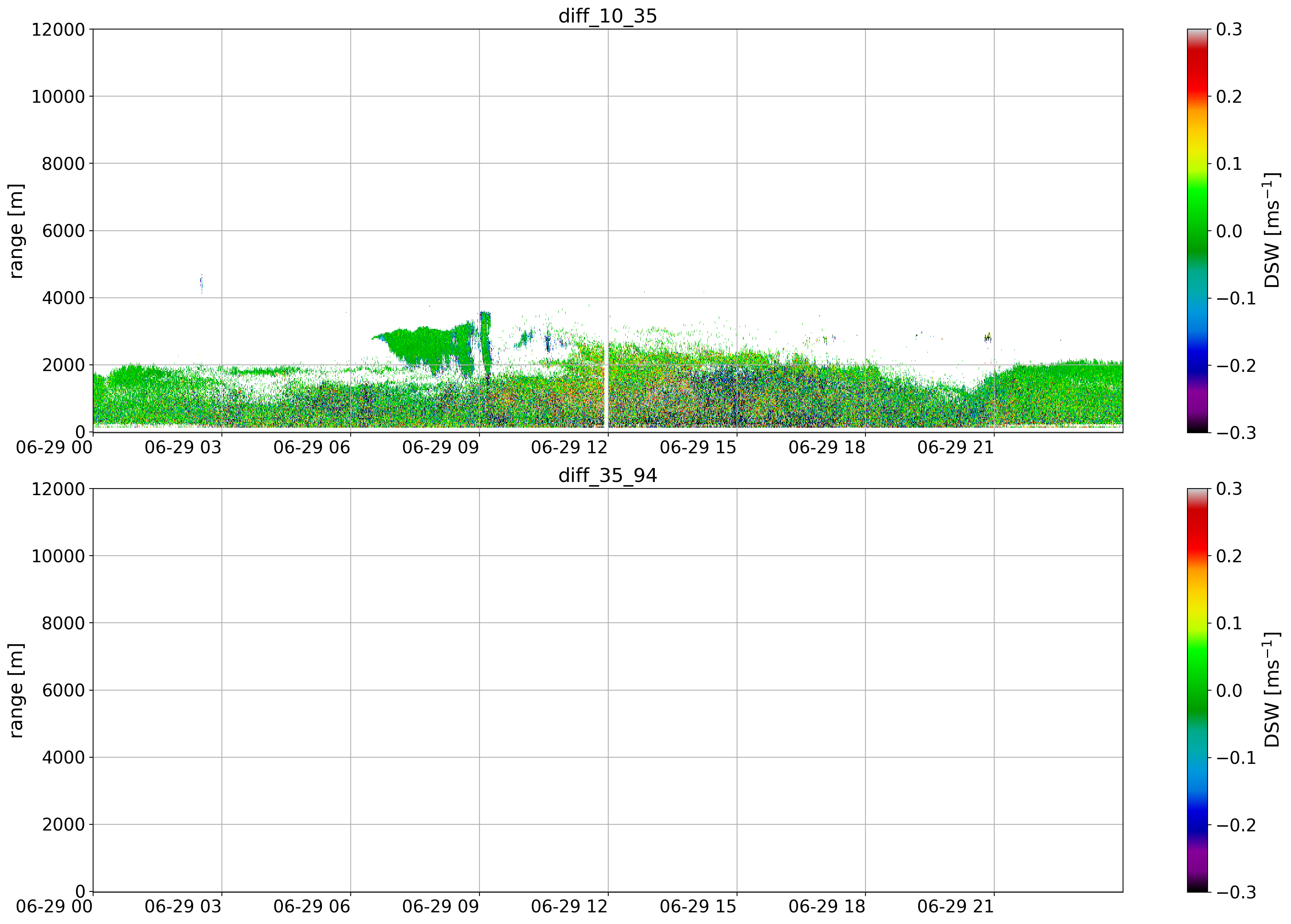Click the −0.1 tick on diff_10_35 colorbar
The image size is (1291, 924).
[x=1236, y=298]
